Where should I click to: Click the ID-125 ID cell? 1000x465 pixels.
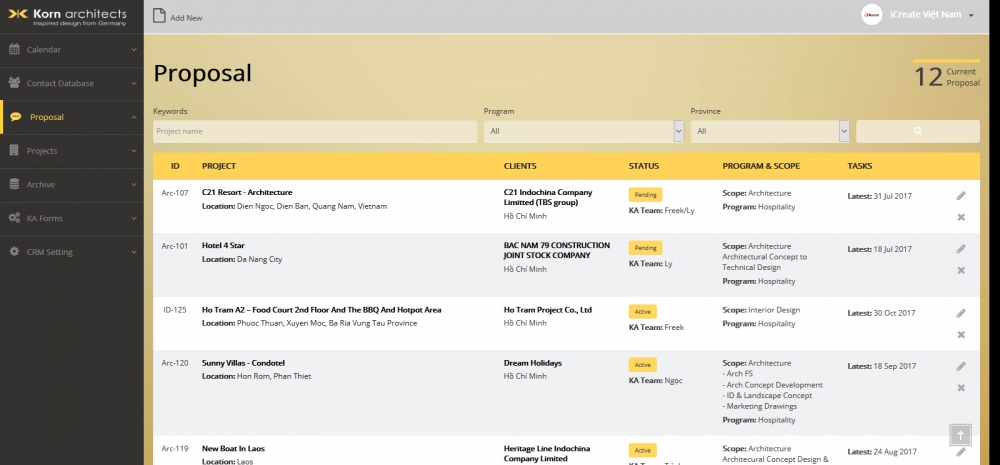[175, 310]
